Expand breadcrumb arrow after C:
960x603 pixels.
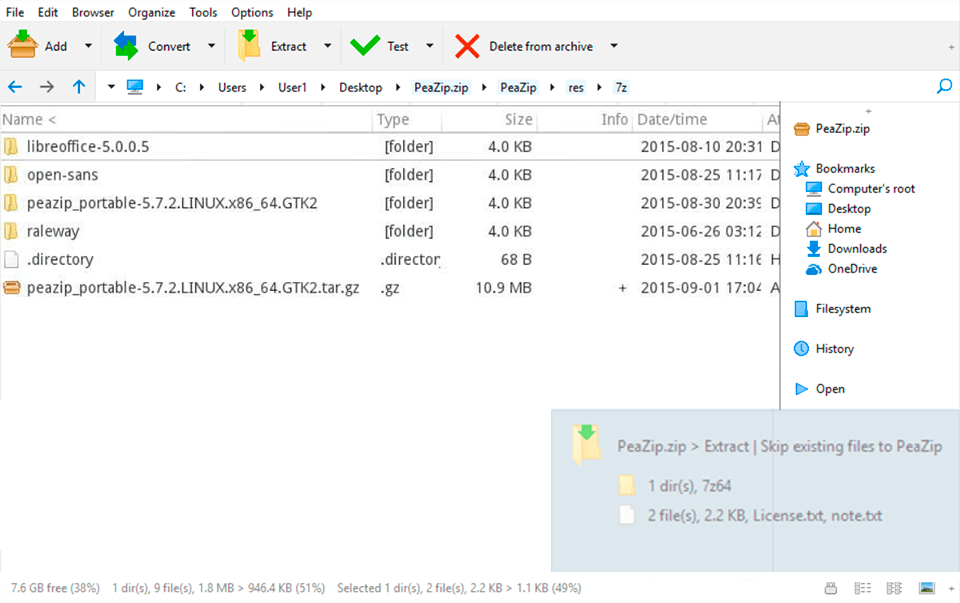coord(201,88)
